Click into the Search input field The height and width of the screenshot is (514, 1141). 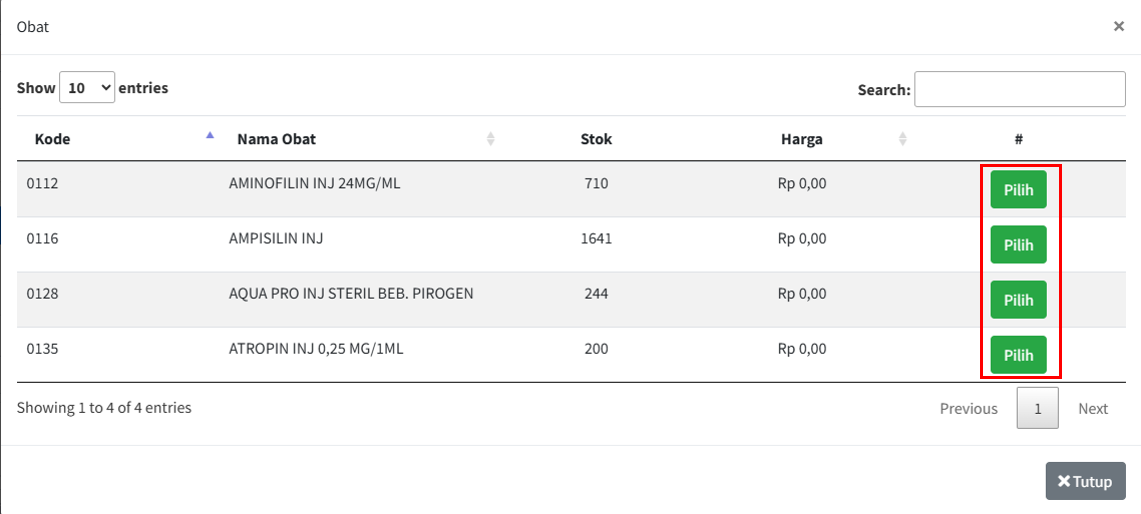[1019, 89]
